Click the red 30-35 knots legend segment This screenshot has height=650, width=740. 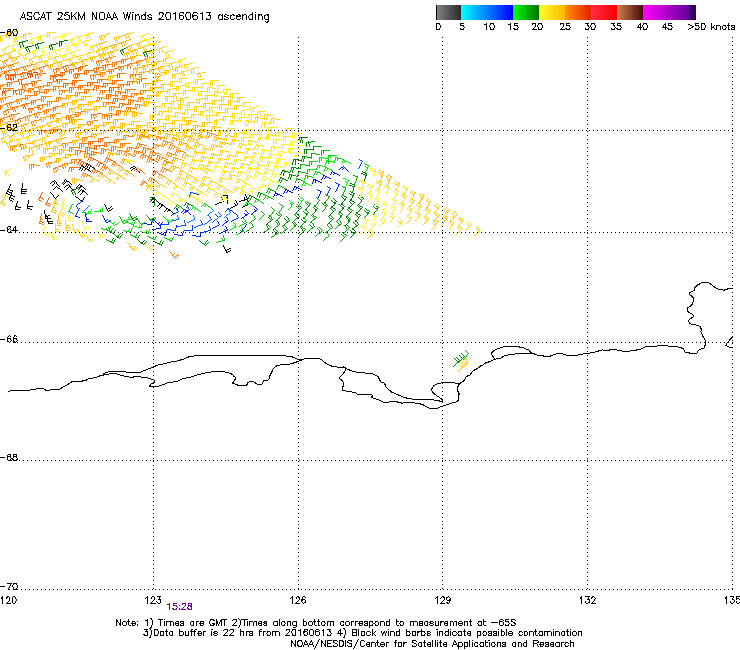coord(604,12)
